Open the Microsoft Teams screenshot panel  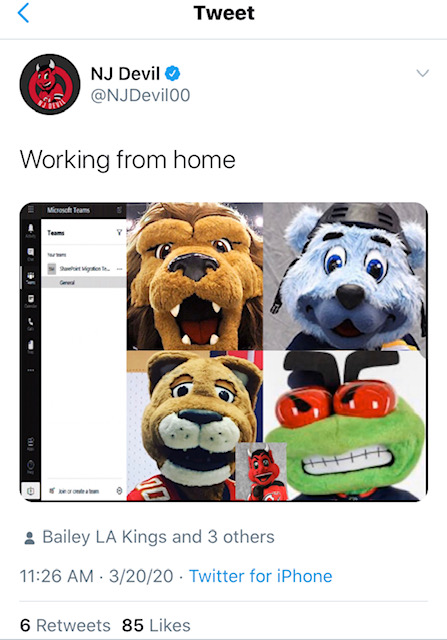(73, 352)
